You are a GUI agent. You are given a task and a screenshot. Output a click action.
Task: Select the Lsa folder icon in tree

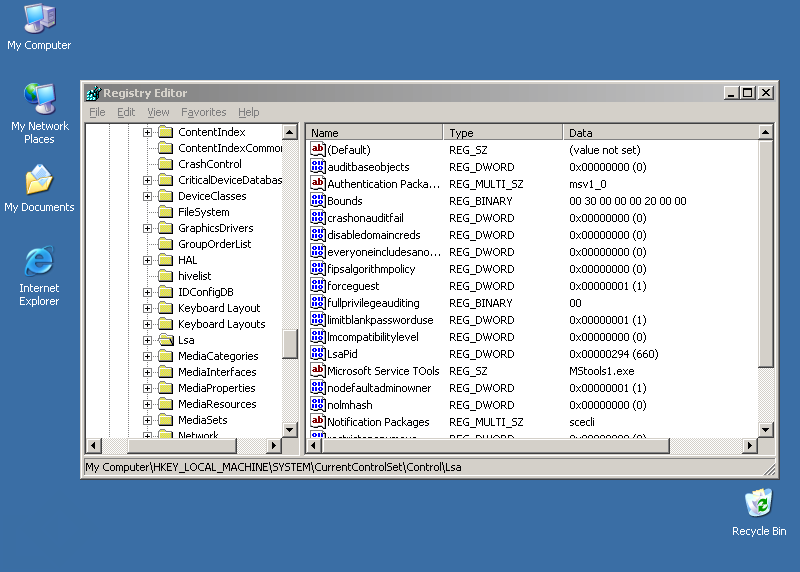point(166,340)
